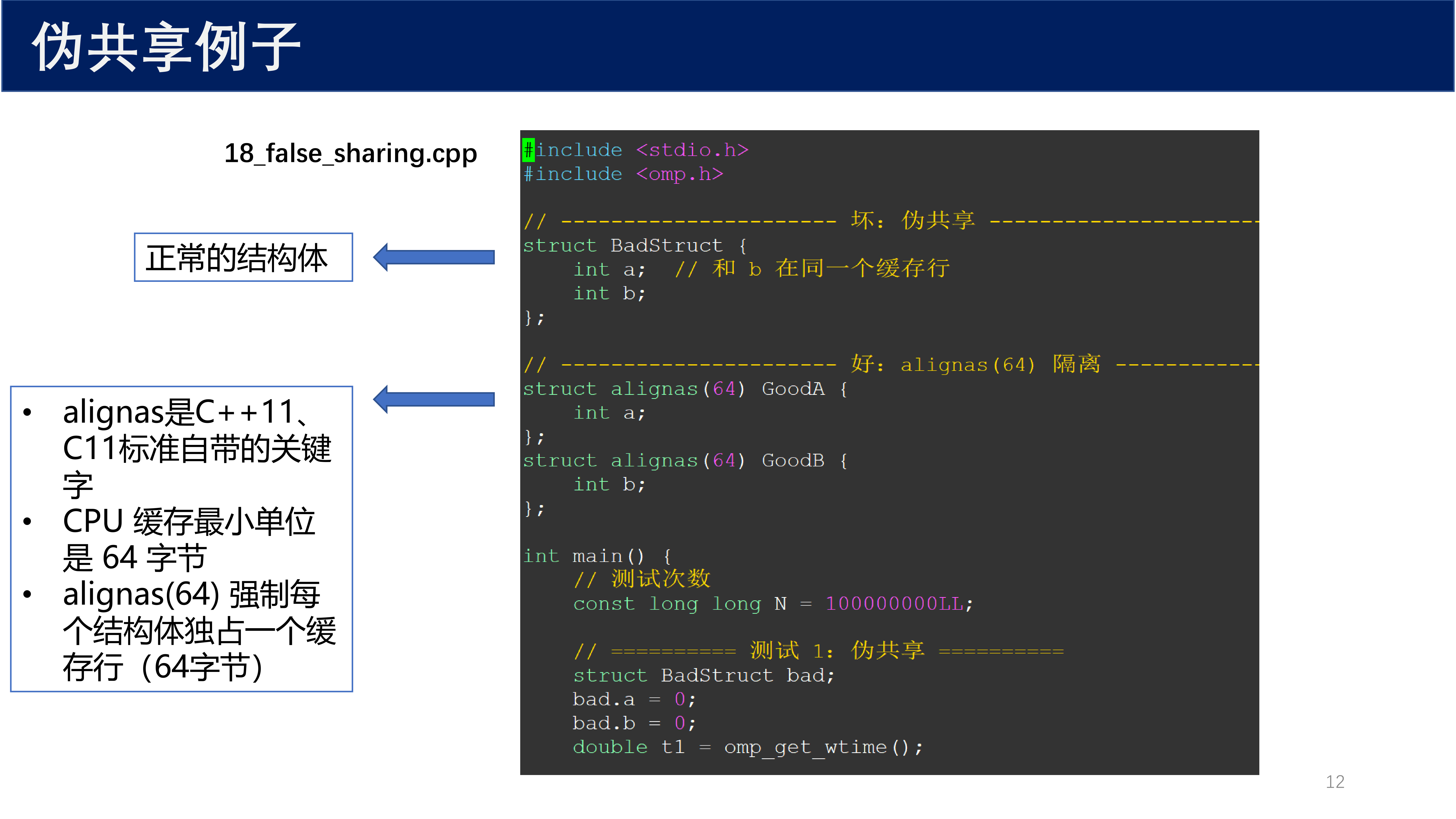Click the bad.a = 0; line
The width and height of the screenshot is (1456, 819).
tap(634, 700)
